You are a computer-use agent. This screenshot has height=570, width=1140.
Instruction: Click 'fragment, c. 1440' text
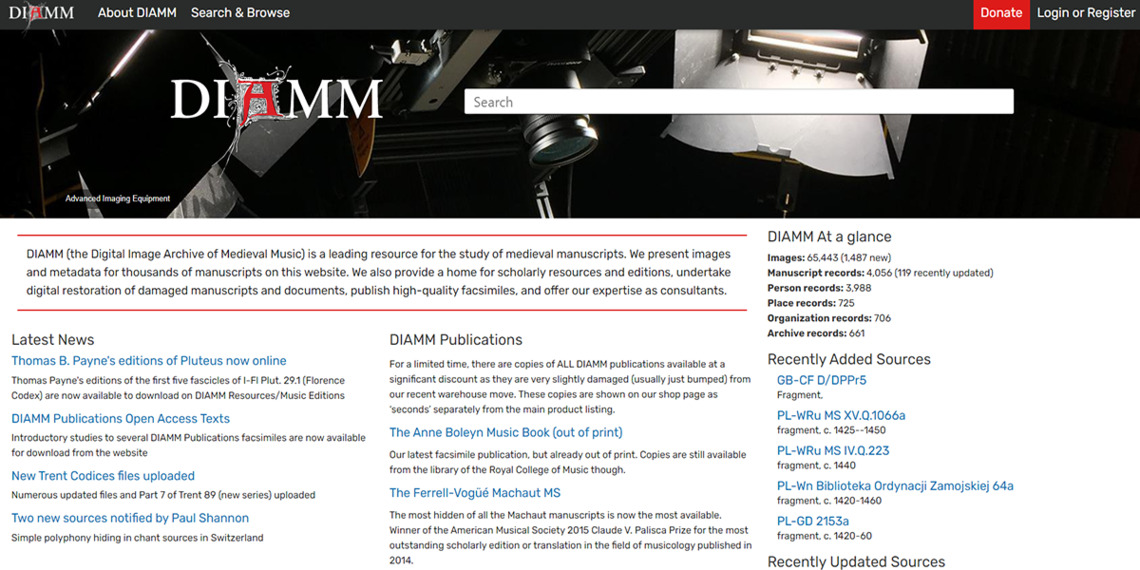pyautogui.click(x=816, y=465)
